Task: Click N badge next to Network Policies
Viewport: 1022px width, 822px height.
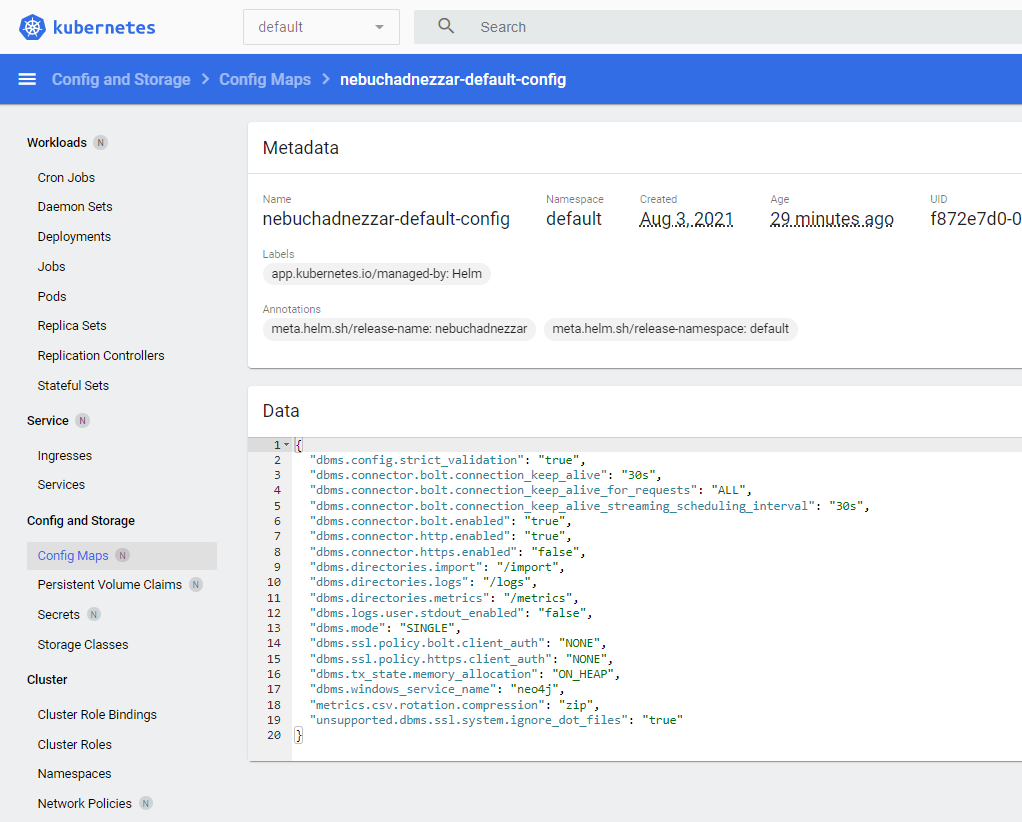Action: [x=146, y=804]
